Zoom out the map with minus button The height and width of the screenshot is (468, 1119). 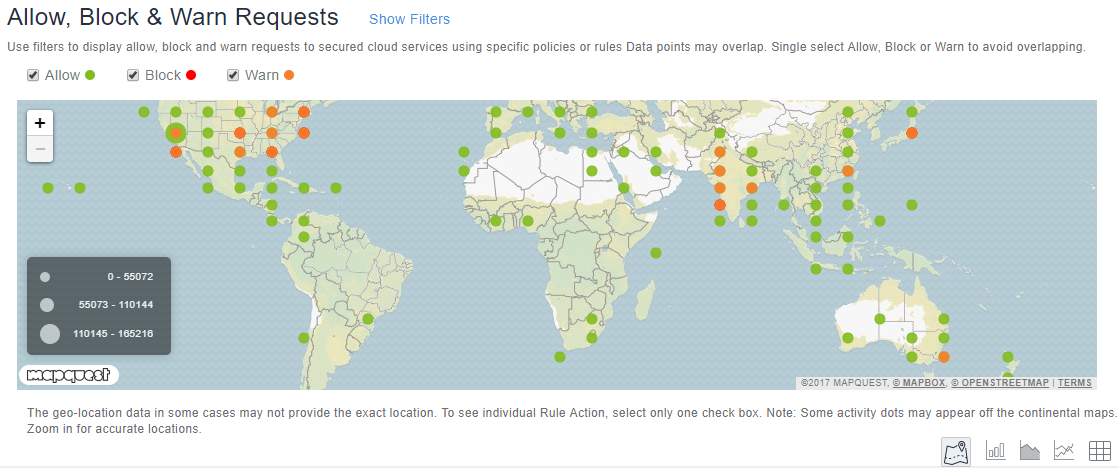(40, 148)
